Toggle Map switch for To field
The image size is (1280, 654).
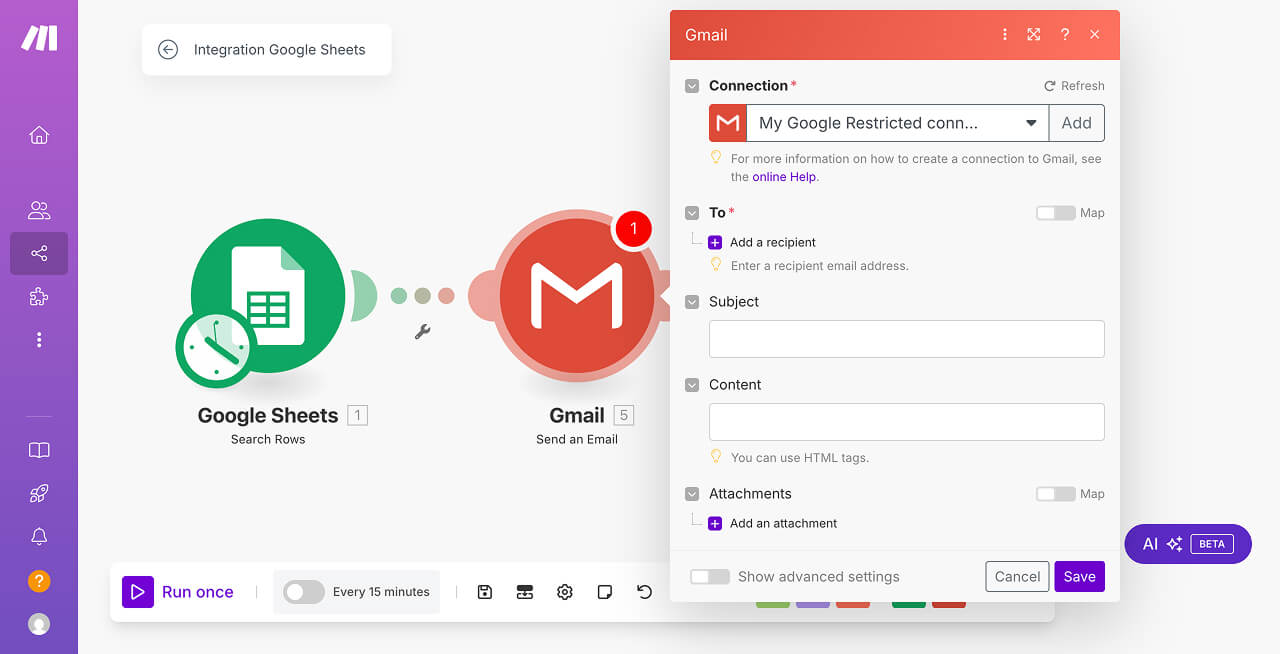tap(1055, 213)
